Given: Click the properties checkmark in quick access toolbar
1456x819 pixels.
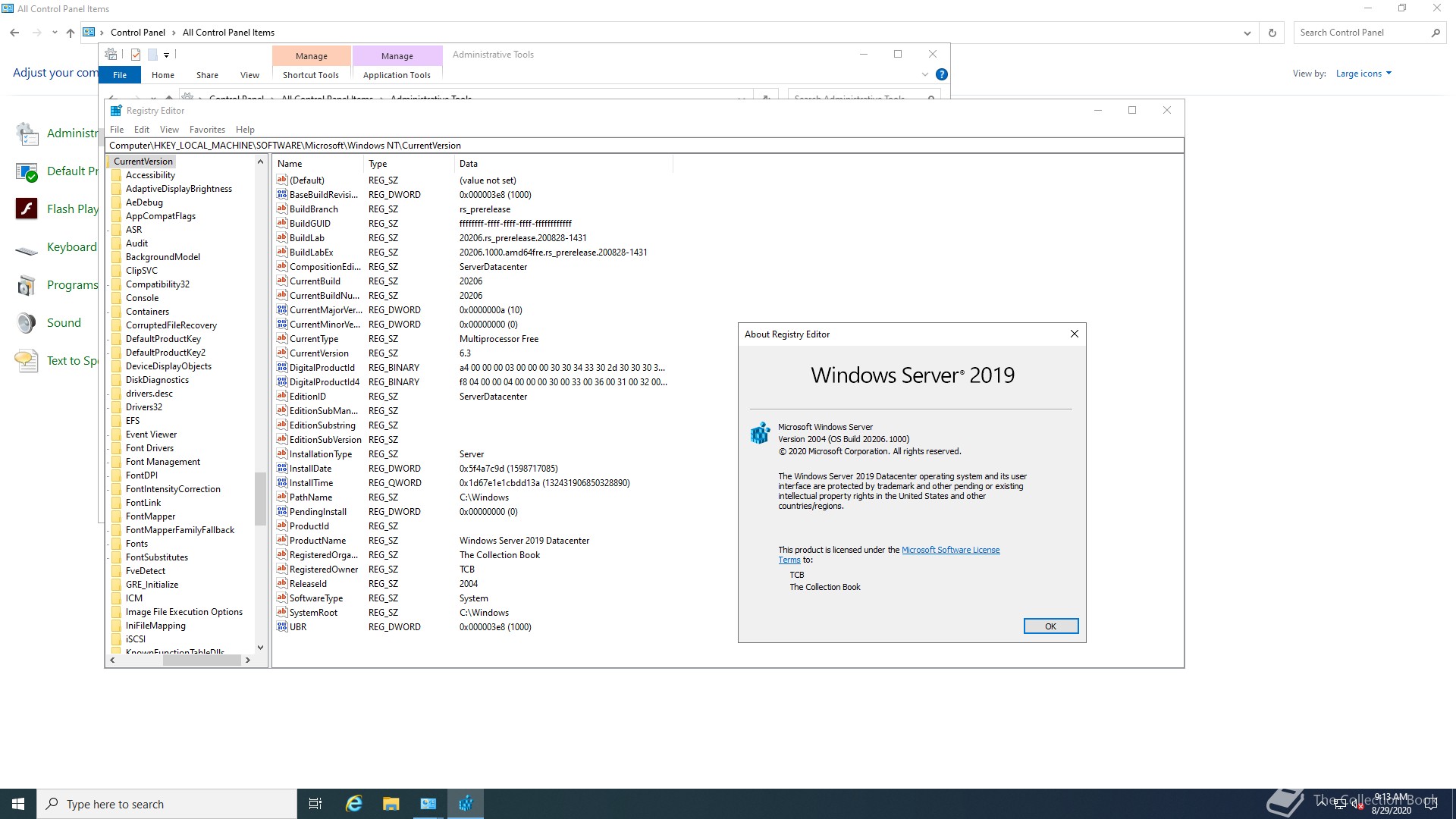Looking at the screenshot, I should click(136, 55).
